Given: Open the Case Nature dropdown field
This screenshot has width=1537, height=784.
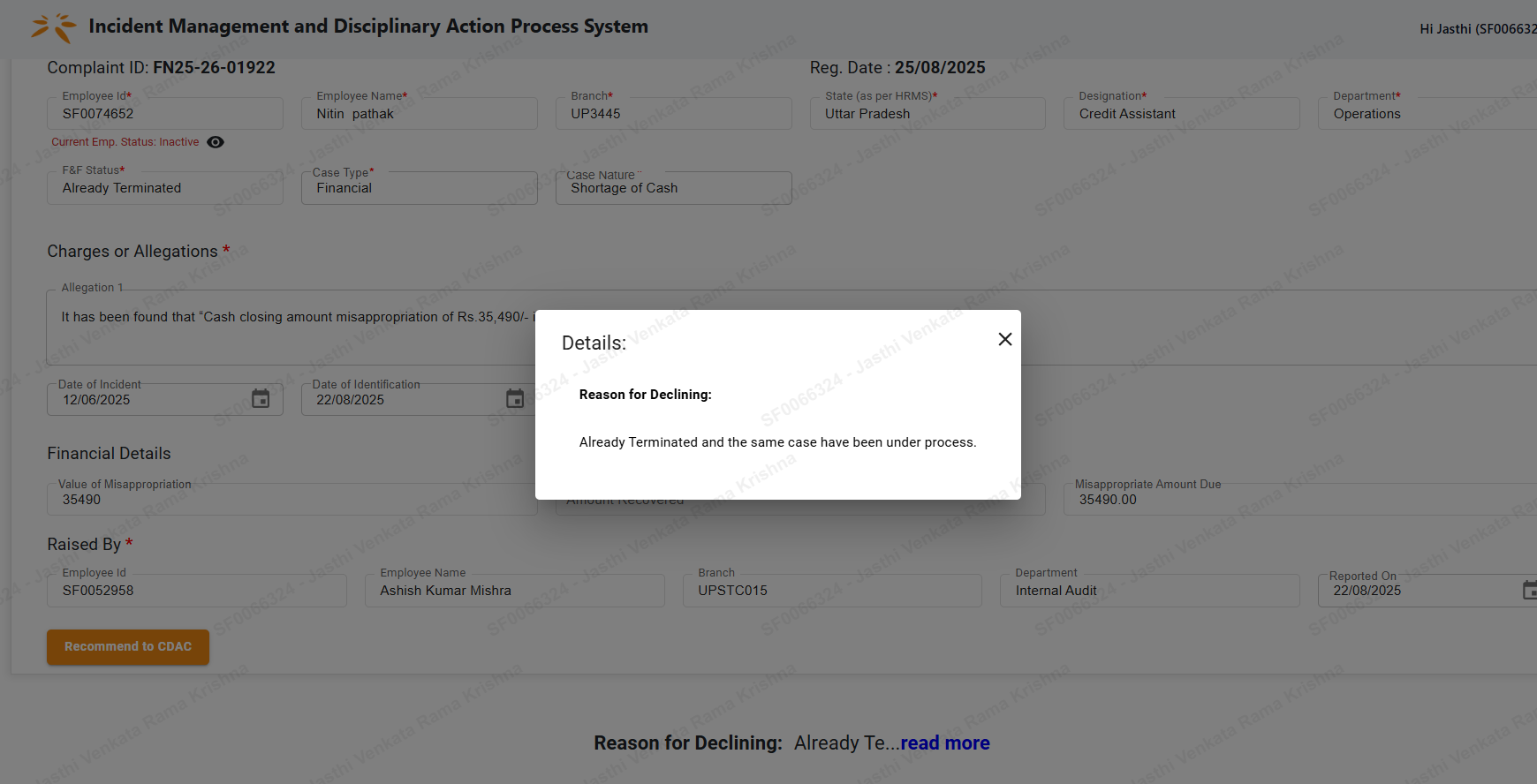Looking at the screenshot, I should pyautogui.click(x=673, y=188).
